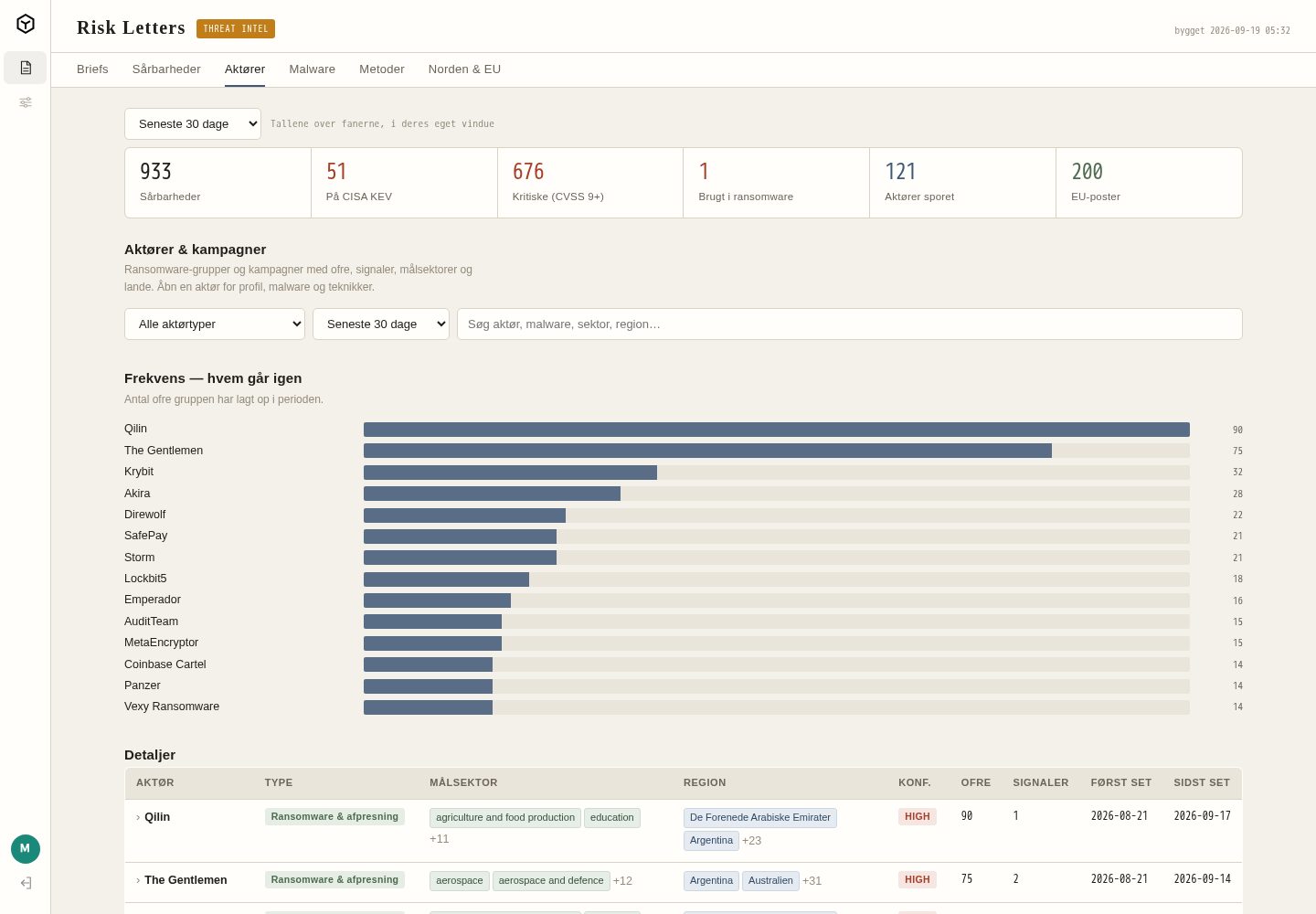Click the AKTØR column header
Screen dimensions: 1316x914
[155, 783]
